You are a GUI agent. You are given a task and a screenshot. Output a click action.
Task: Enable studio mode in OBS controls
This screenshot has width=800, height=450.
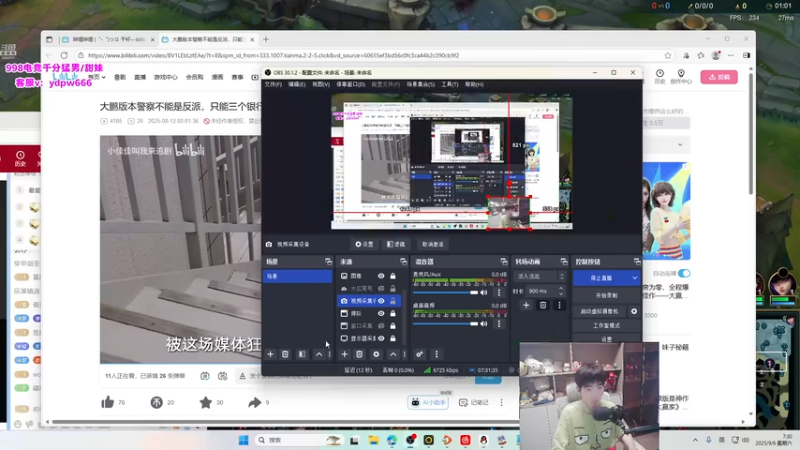click(x=606, y=326)
